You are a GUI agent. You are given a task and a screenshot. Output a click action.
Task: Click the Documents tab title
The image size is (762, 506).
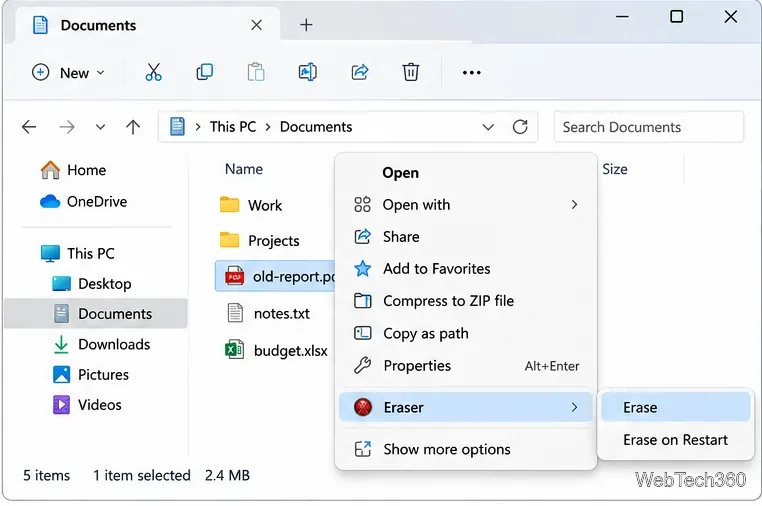point(98,25)
